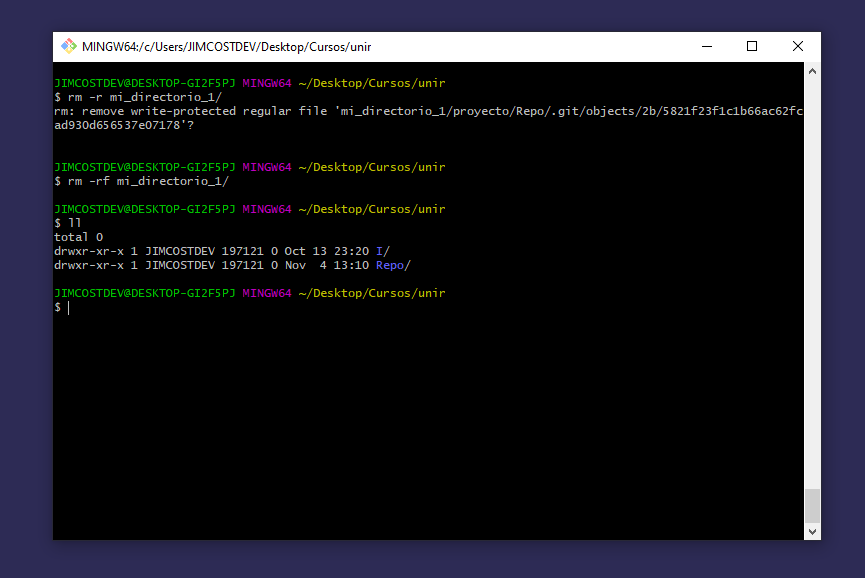Click the MINGW64 application icon in title bar

pos(68,46)
